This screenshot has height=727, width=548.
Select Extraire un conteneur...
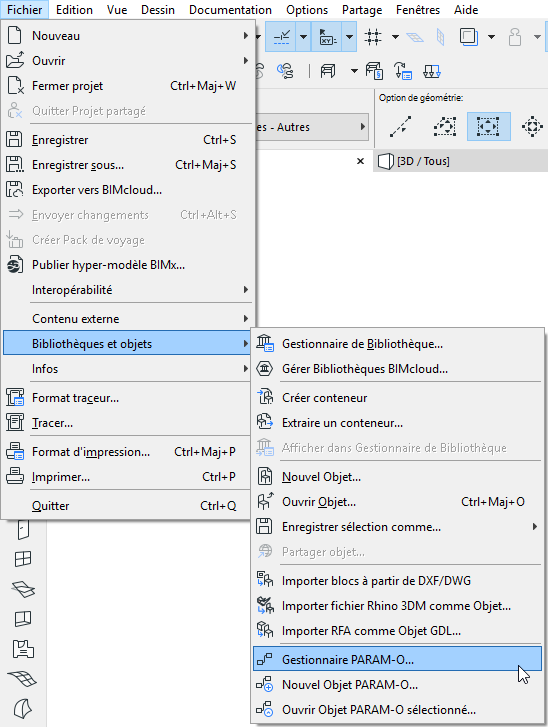click(x=397, y=423)
